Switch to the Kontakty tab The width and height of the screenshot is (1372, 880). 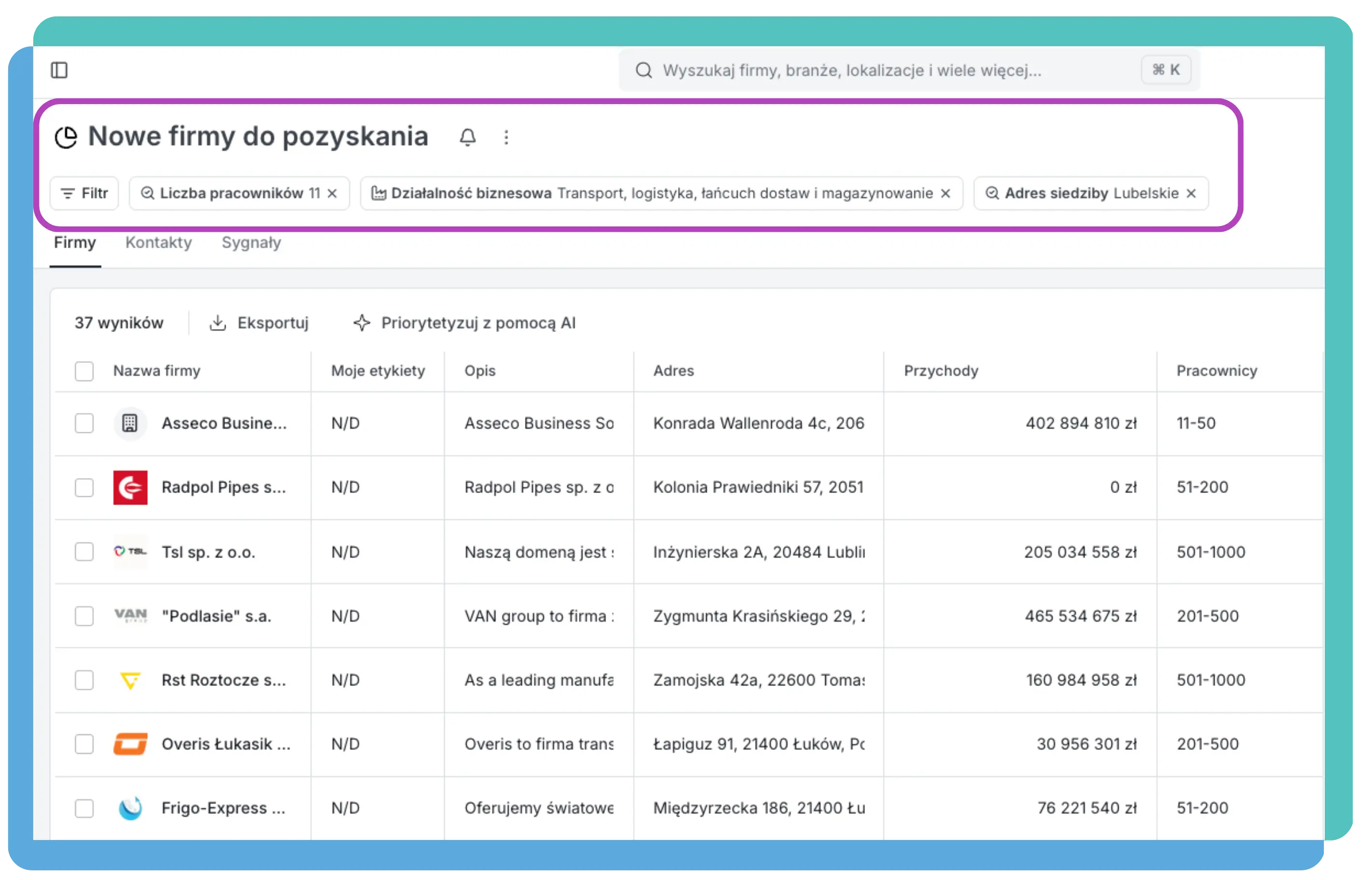(158, 243)
